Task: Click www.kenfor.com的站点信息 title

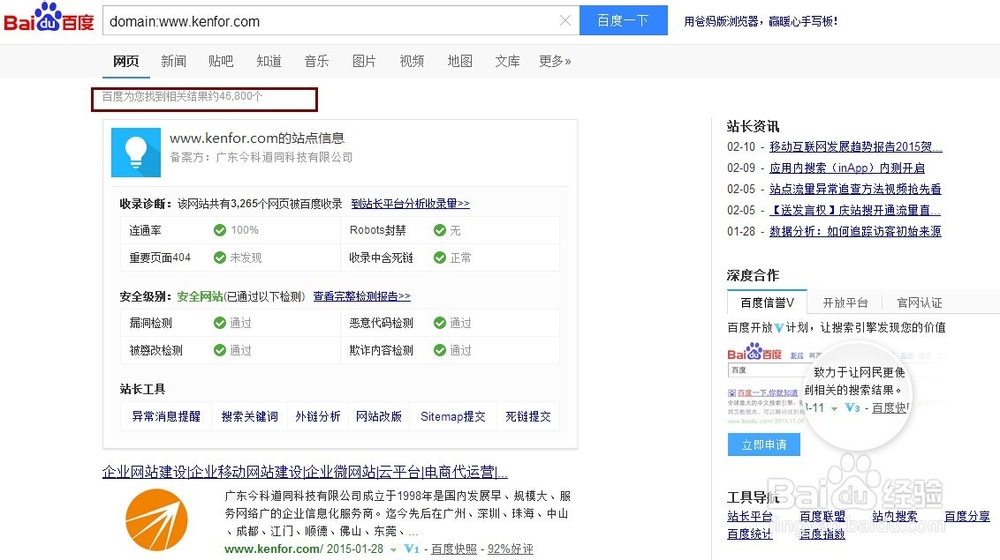Action: 256,138
